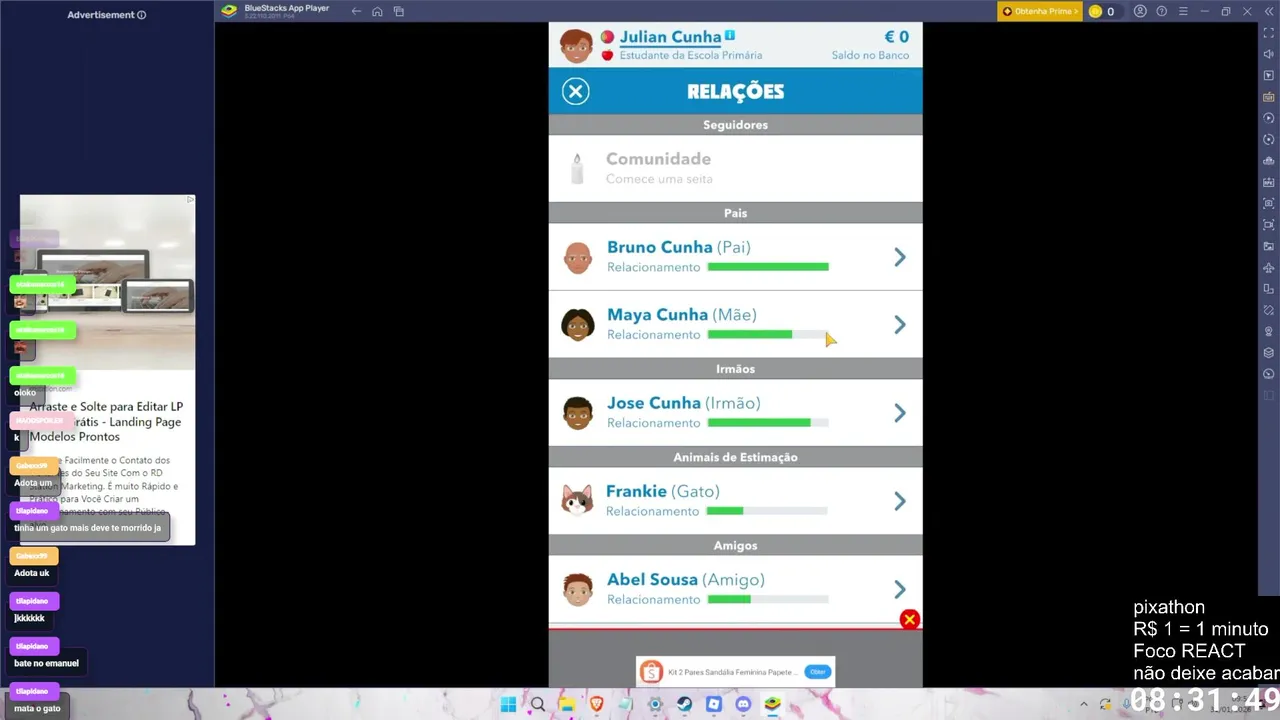Click Jose Cunha's relationship bar
Image resolution: width=1280 pixels, height=720 pixels.
[x=768, y=423]
